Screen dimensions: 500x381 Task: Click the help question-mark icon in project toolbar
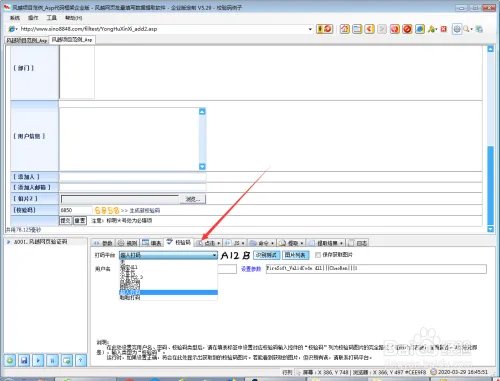pos(80,360)
